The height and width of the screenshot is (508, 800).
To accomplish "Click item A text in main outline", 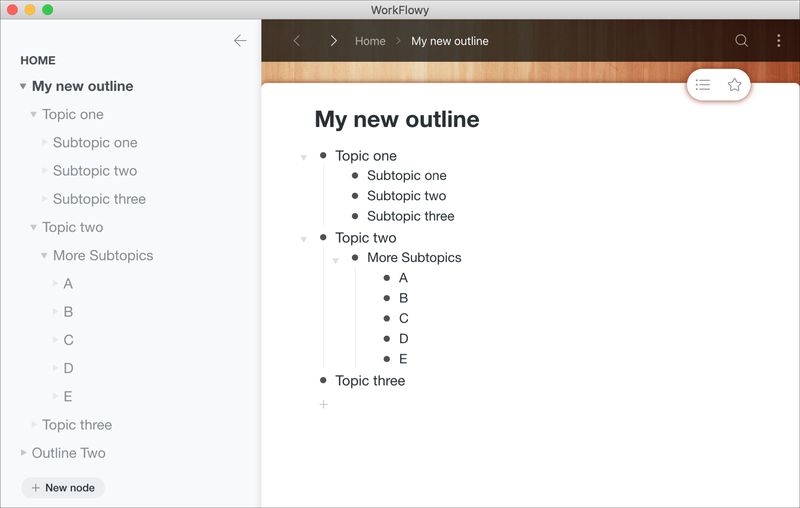I will click(x=403, y=278).
